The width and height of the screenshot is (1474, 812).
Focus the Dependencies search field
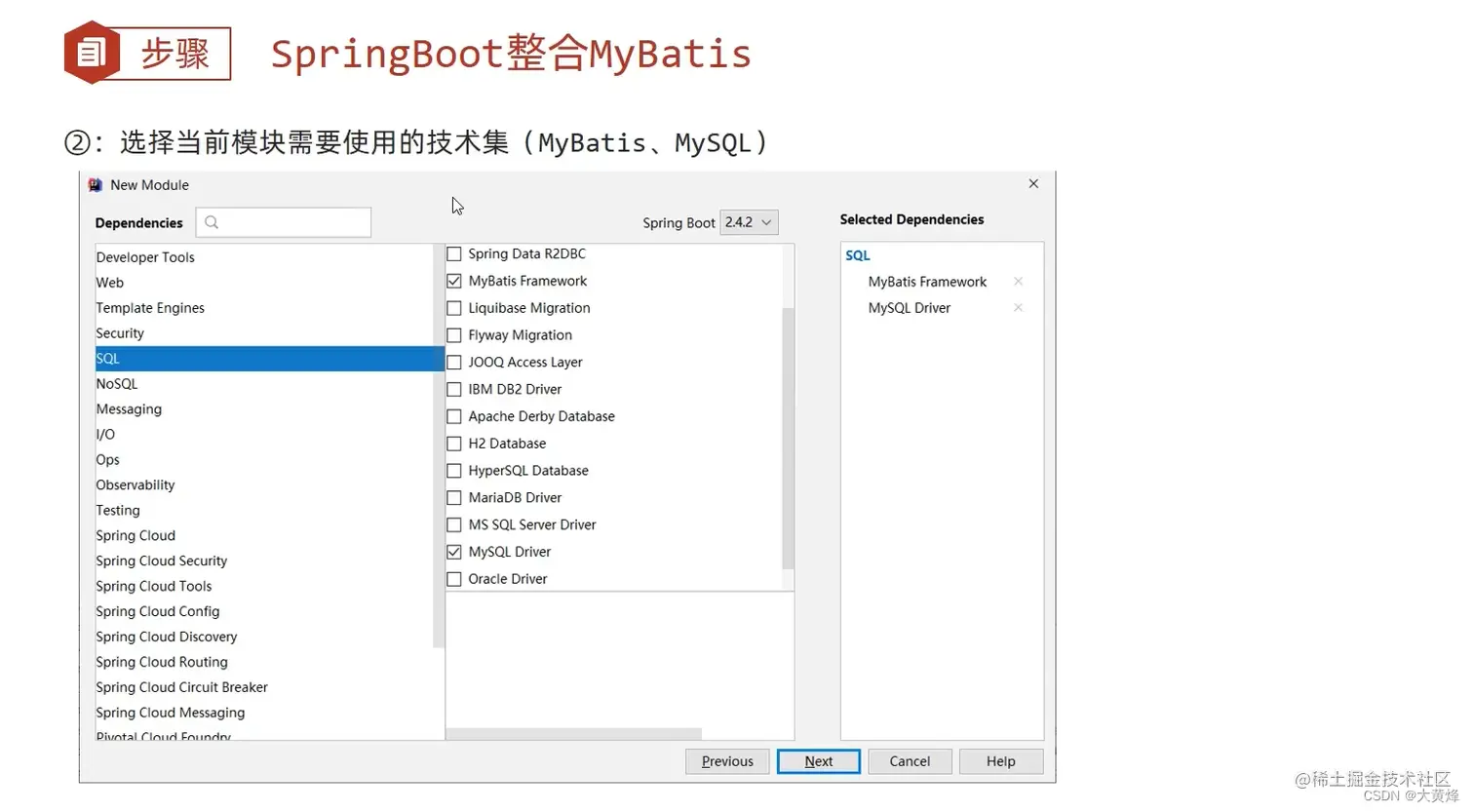[x=284, y=222]
